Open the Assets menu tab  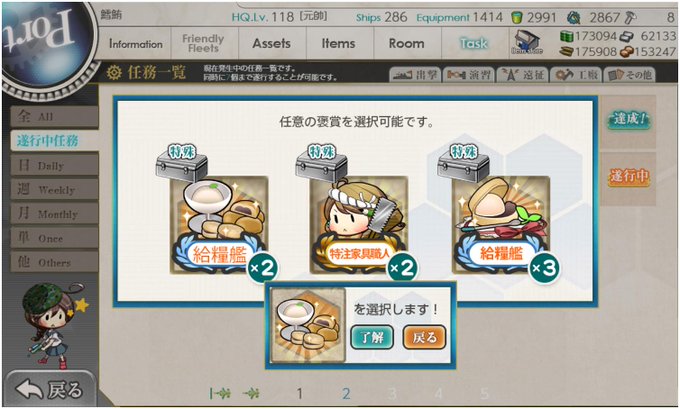pyautogui.click(x=272, y=43)
